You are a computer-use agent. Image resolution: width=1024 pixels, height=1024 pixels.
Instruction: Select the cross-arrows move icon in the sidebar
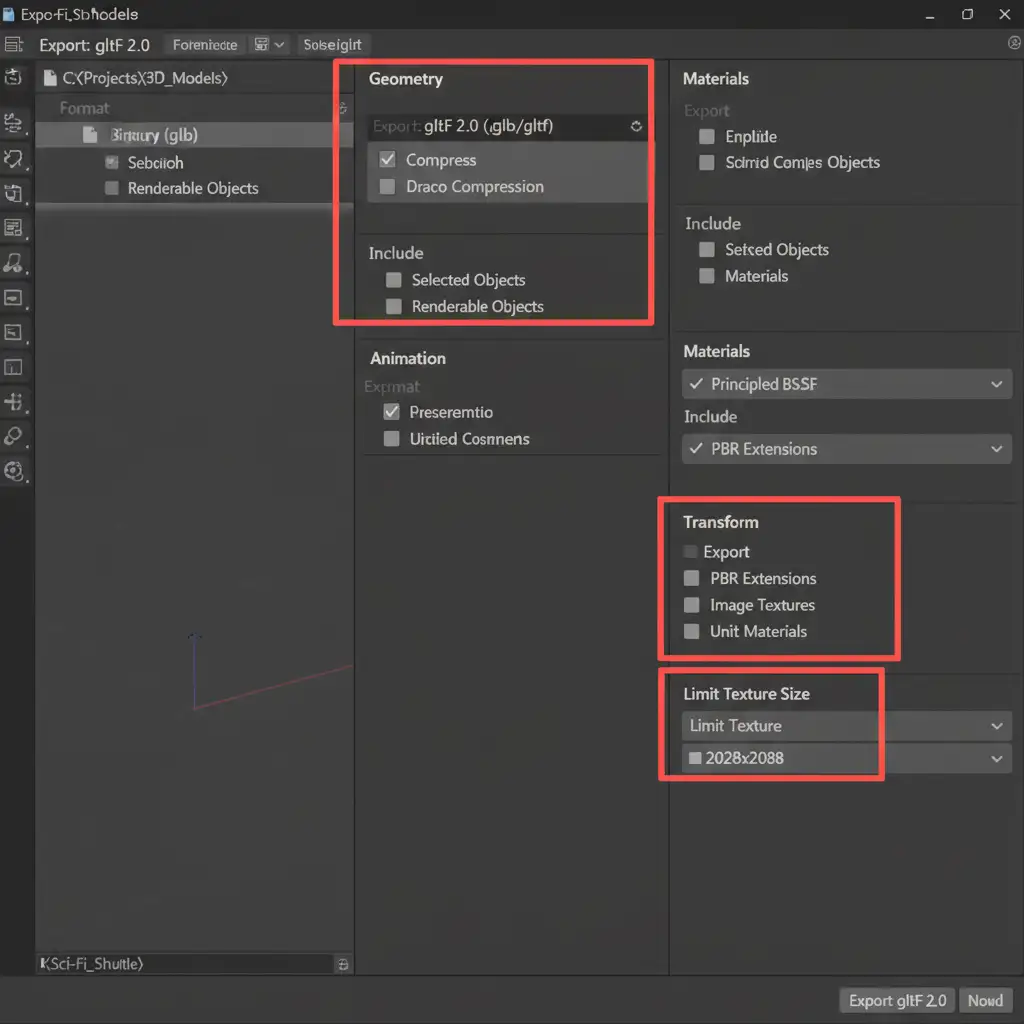click(x=14, y=402)
